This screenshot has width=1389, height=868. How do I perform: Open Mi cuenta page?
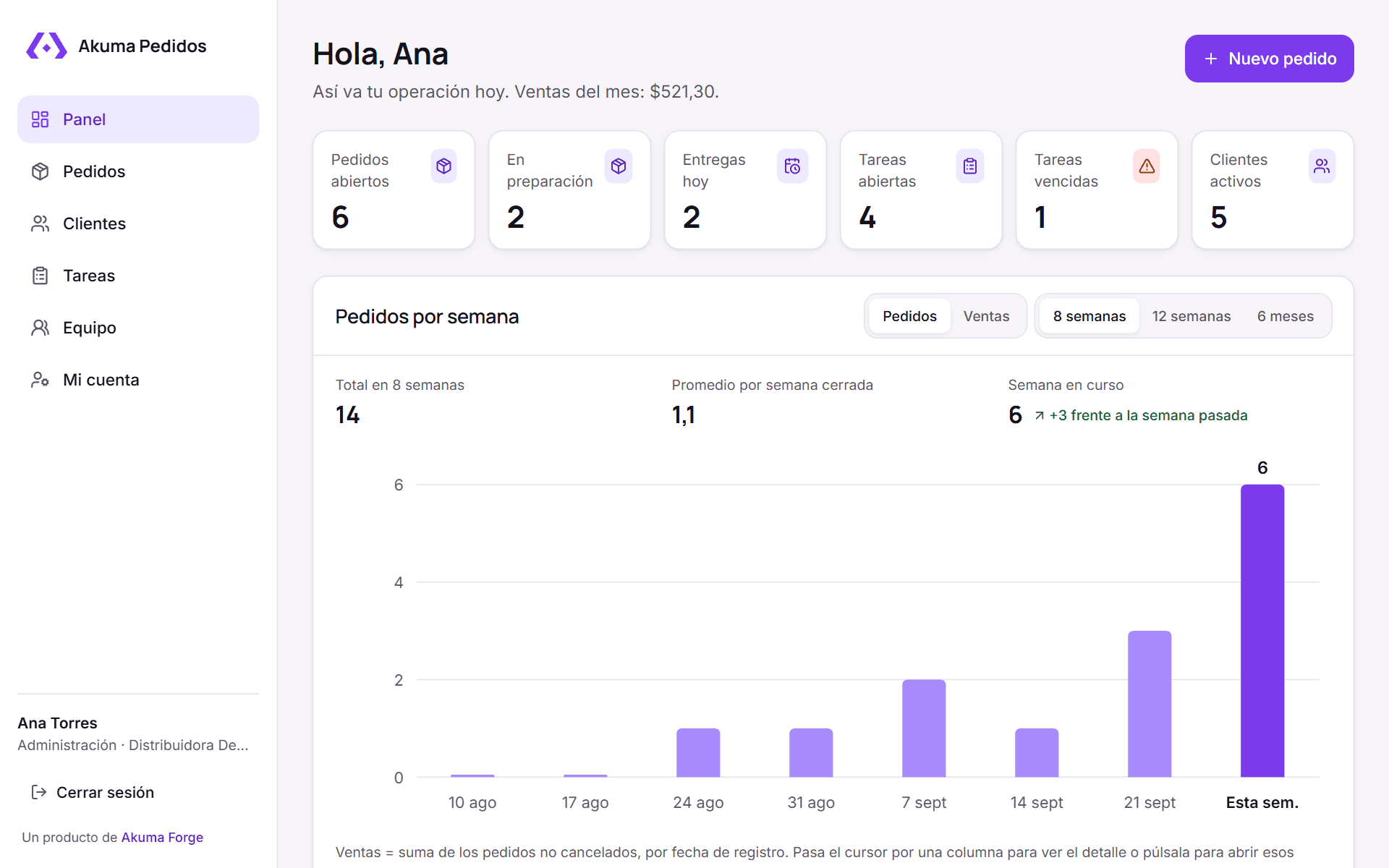coord(138,380)
